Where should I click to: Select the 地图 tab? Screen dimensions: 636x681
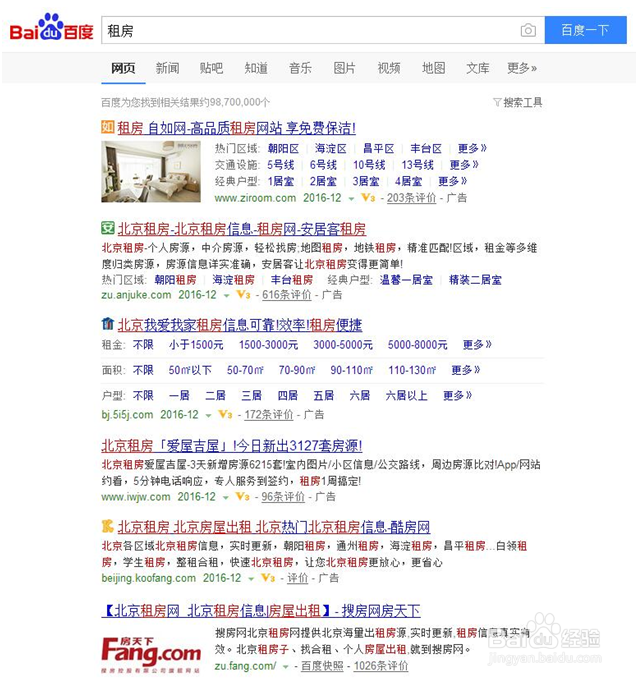pyautogui.click(x=434, y=68)
